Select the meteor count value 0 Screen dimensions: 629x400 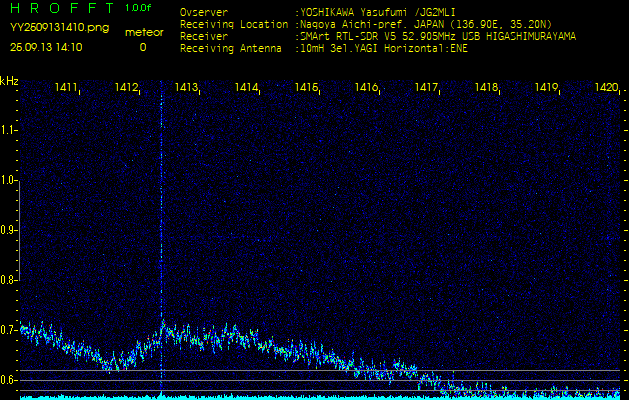[142, 47]
